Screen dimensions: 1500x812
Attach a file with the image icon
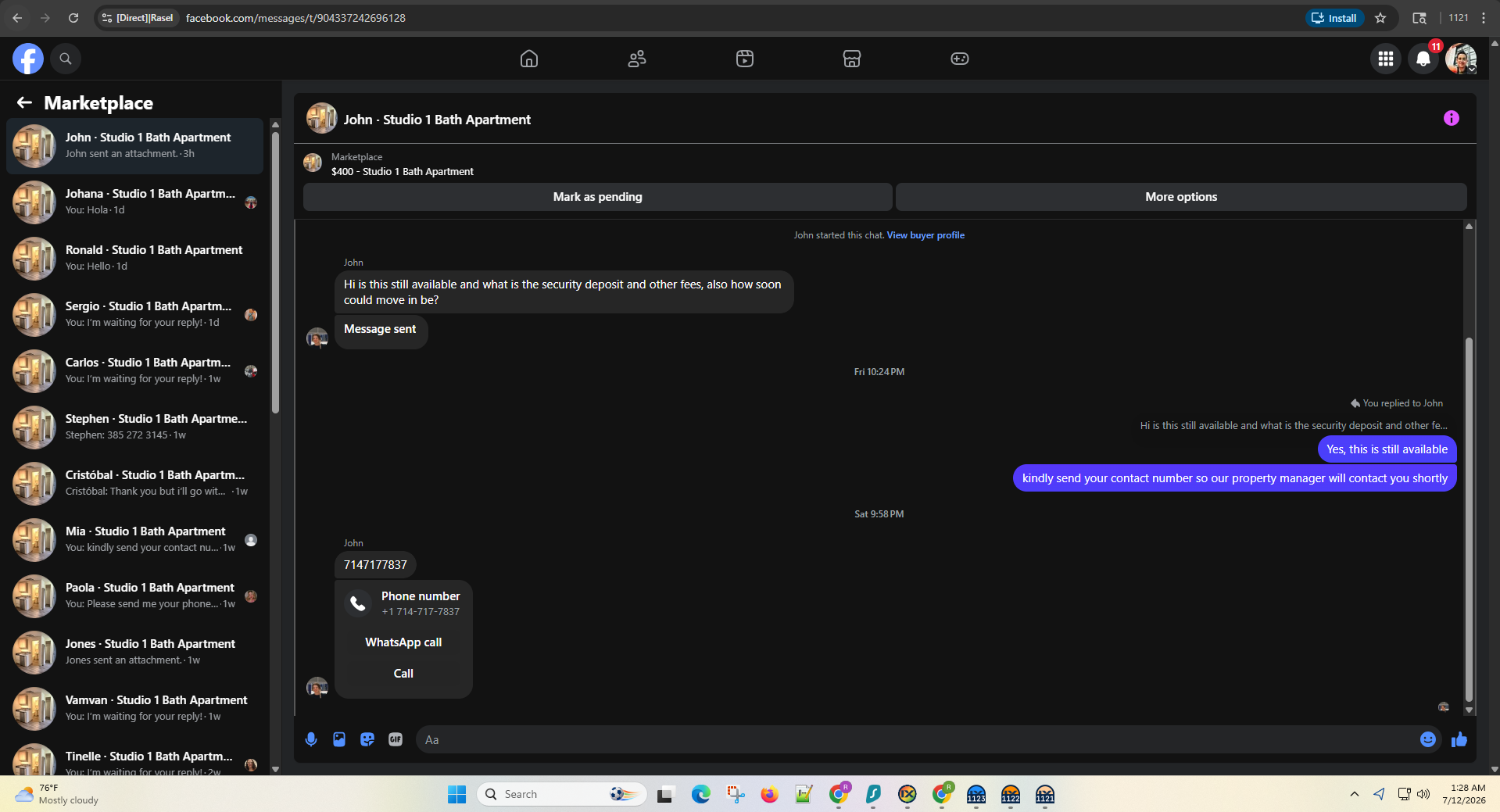click(339, 739)
